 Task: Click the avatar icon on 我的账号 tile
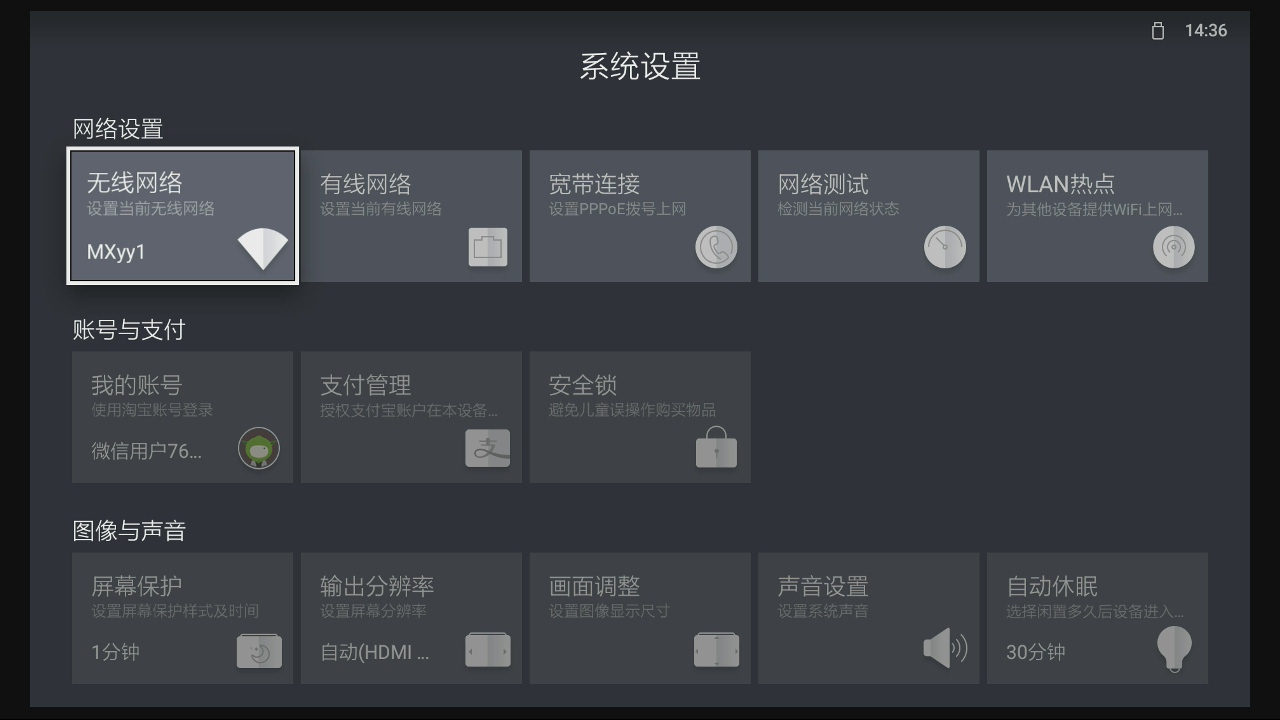click(259, 449)
